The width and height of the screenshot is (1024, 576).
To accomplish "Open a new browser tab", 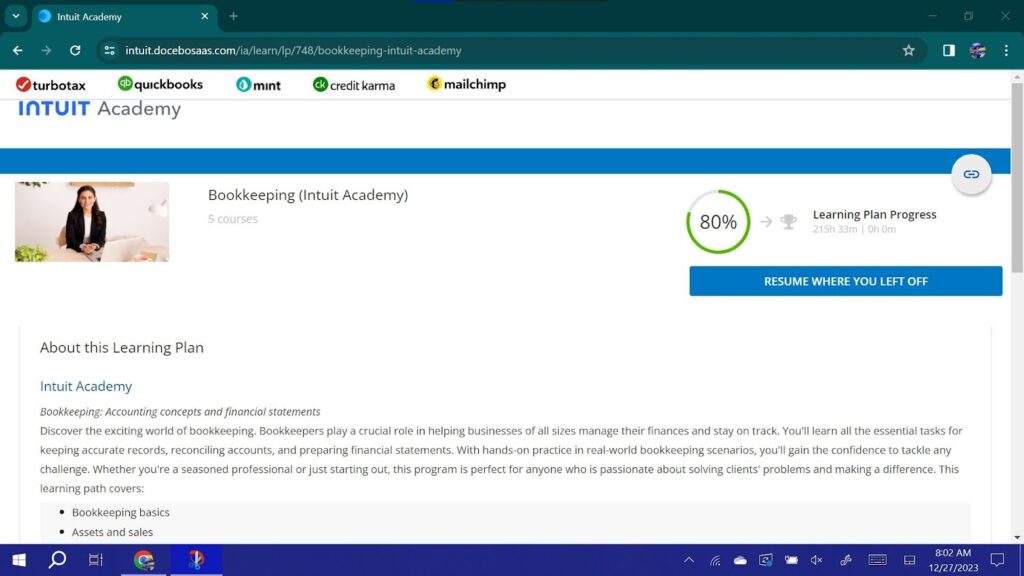I will (233, 16).
